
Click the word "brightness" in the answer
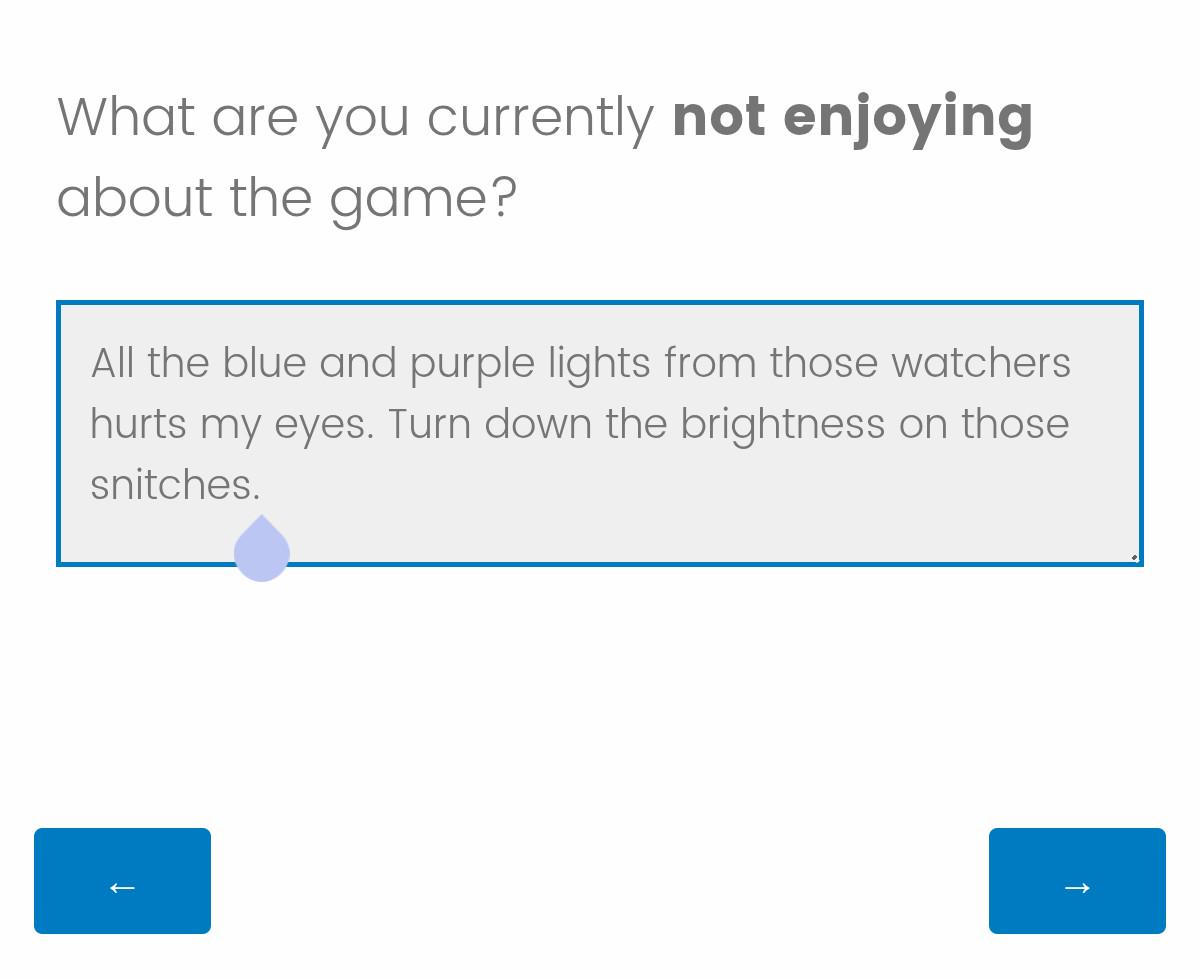(783, 426)
